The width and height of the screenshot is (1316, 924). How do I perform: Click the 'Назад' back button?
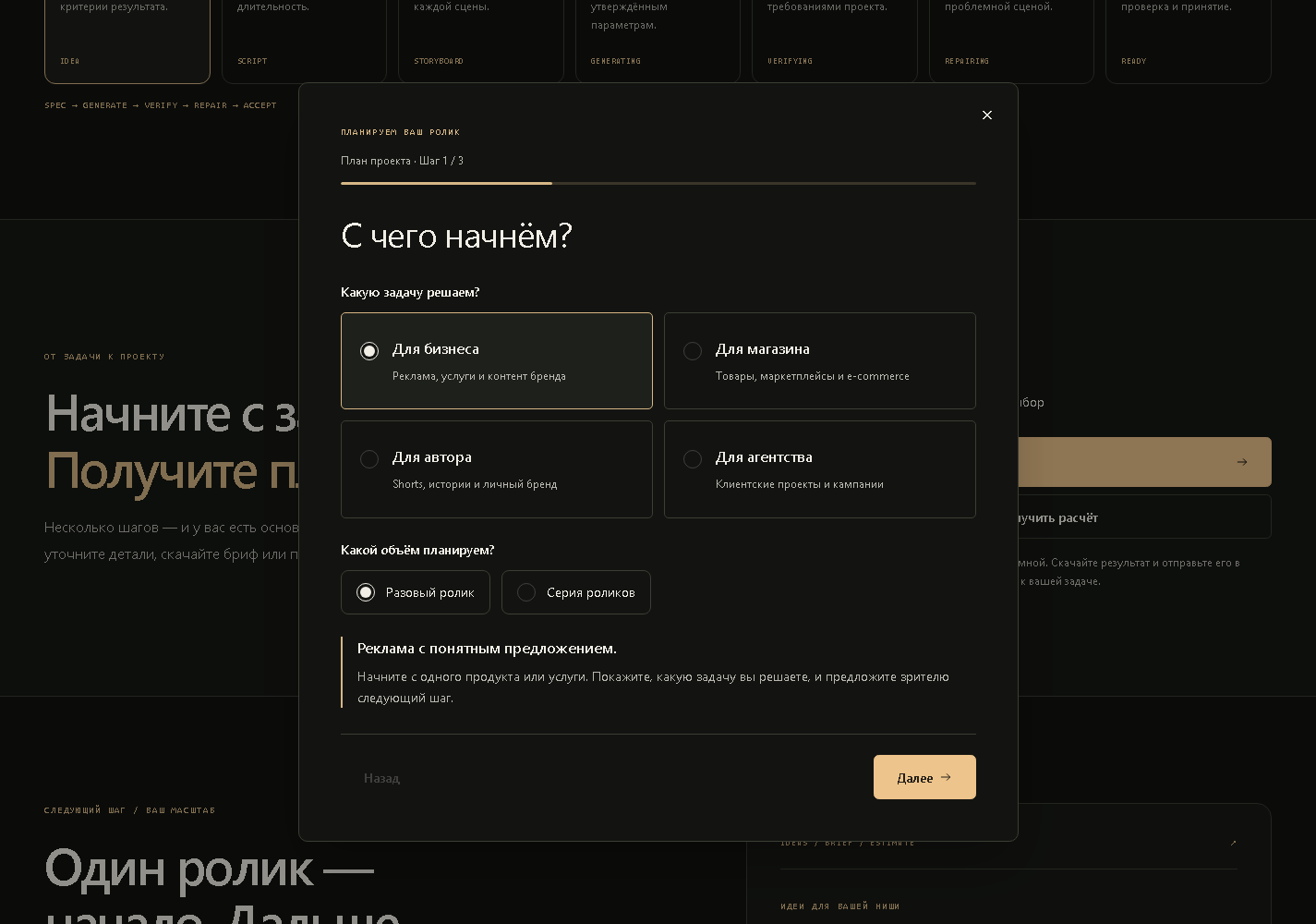(381, 778)
